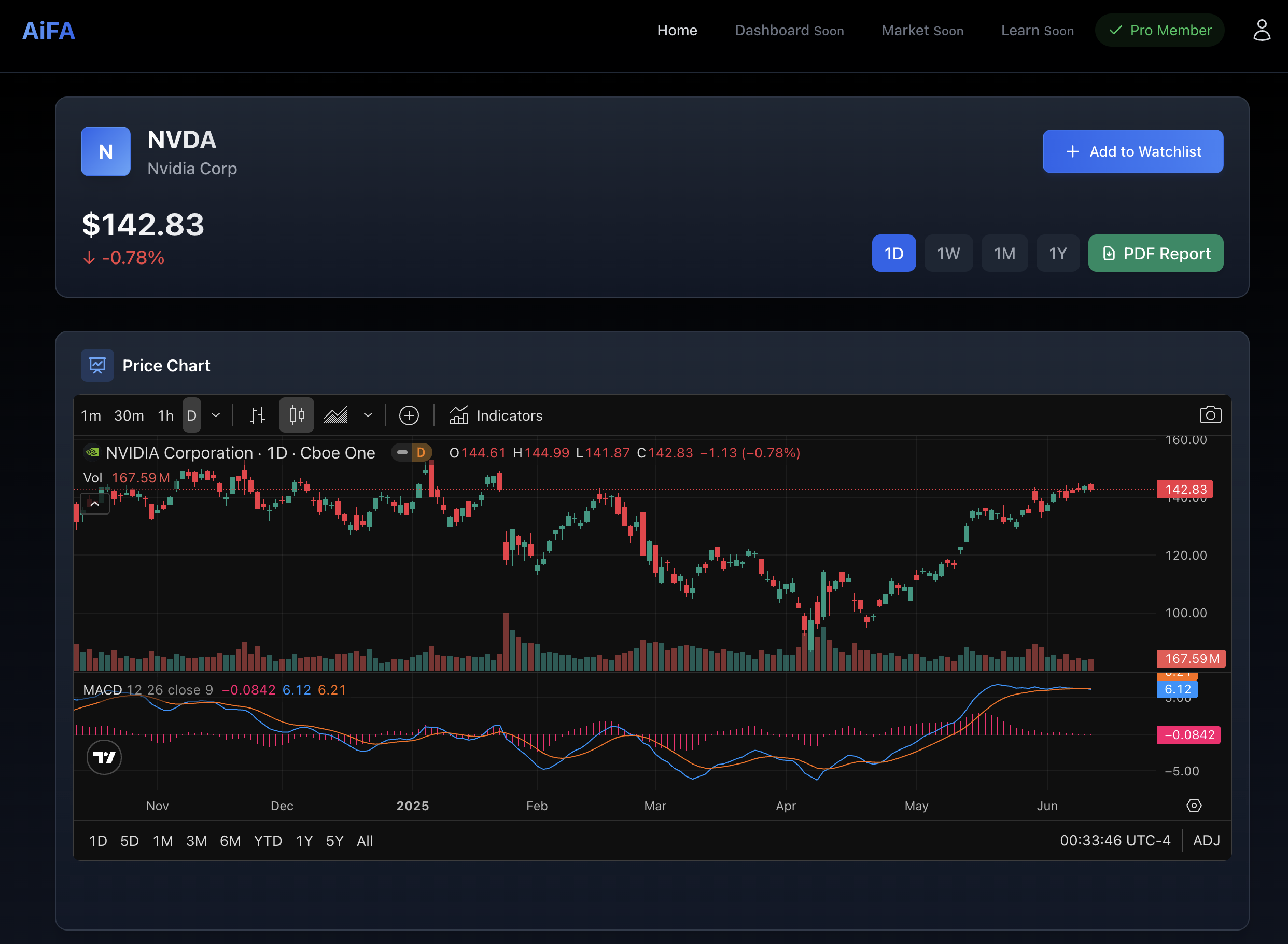
Task: Select the 1D period button
Action: pos(894,254)
